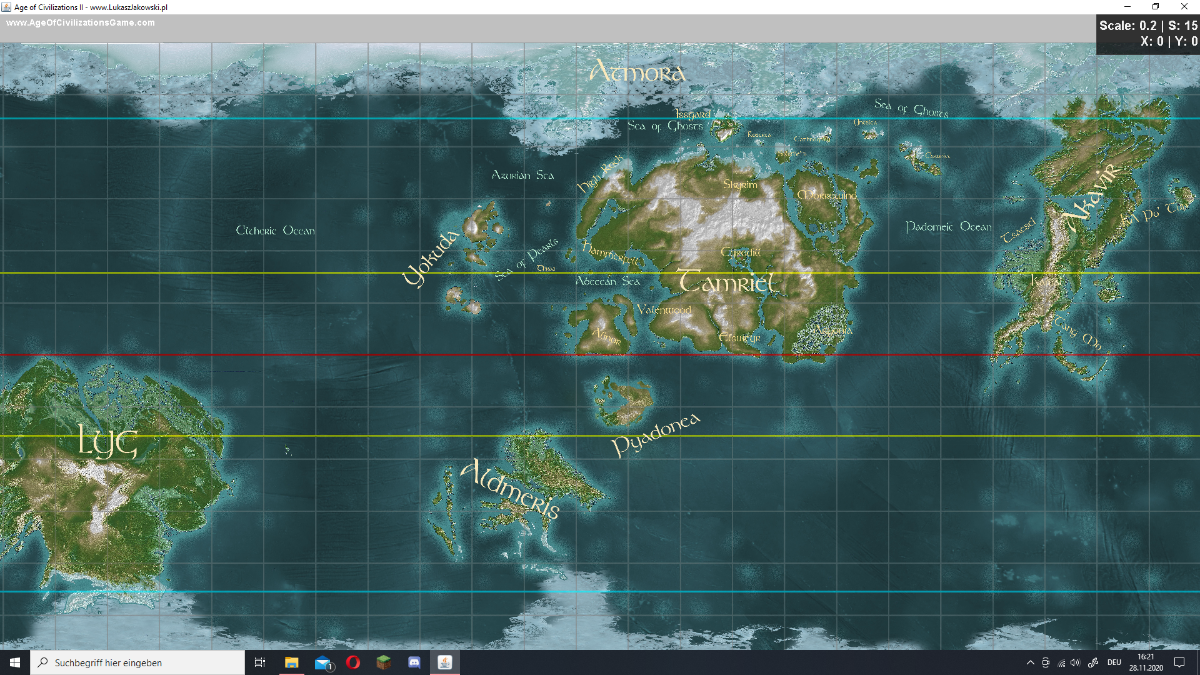
Task: Click the 'Scale: 0.2 | S: 15' readout
Action: (x=1148, y=26)
